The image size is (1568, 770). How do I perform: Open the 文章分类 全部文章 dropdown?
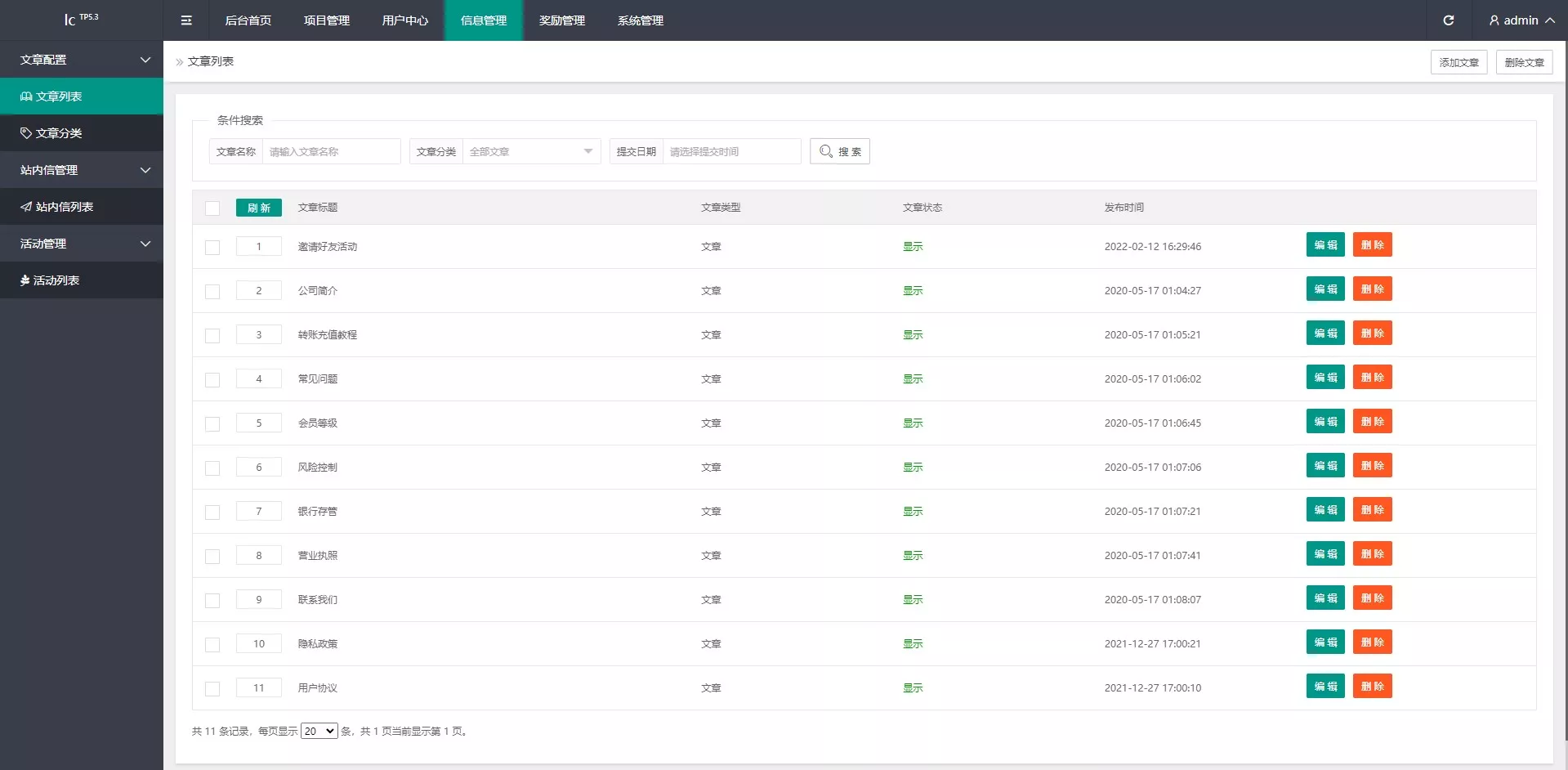click(531, 151)
